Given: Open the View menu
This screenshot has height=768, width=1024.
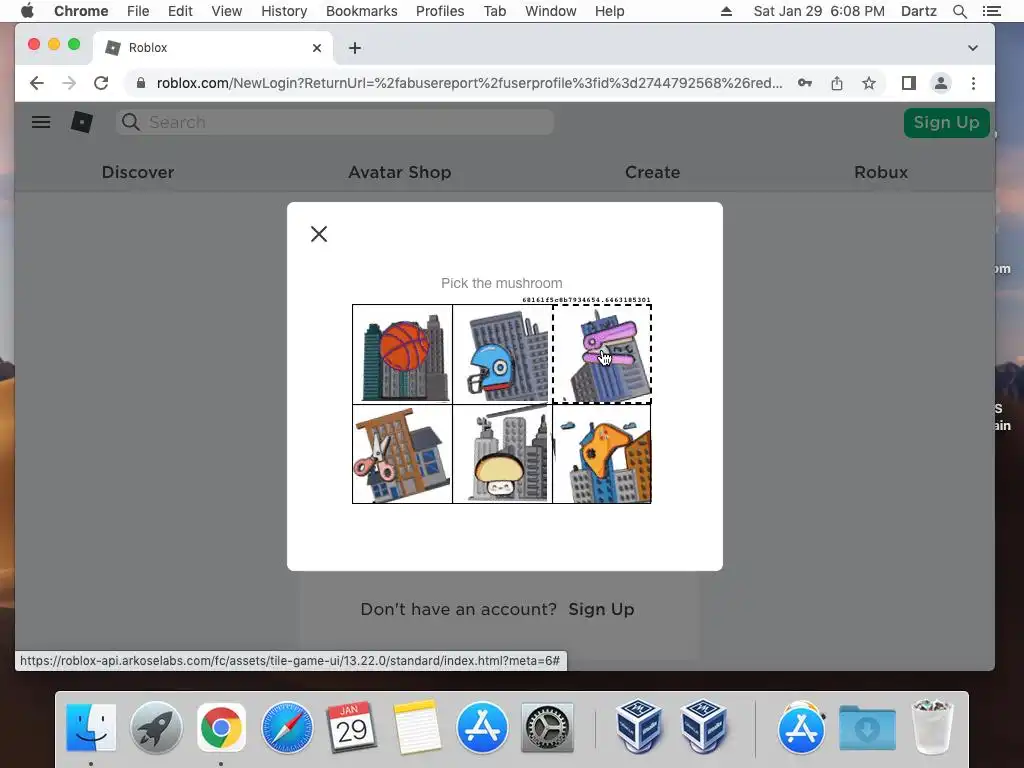Looking at the screenshot, I should 227,11.
